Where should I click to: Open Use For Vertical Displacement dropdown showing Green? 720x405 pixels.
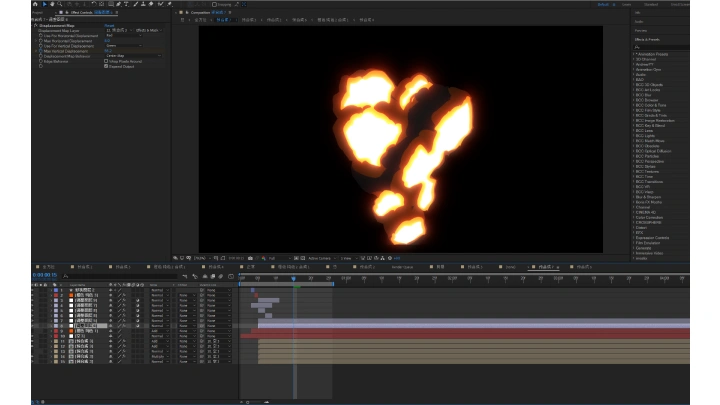pyautogui.click(x=124, y=45)
